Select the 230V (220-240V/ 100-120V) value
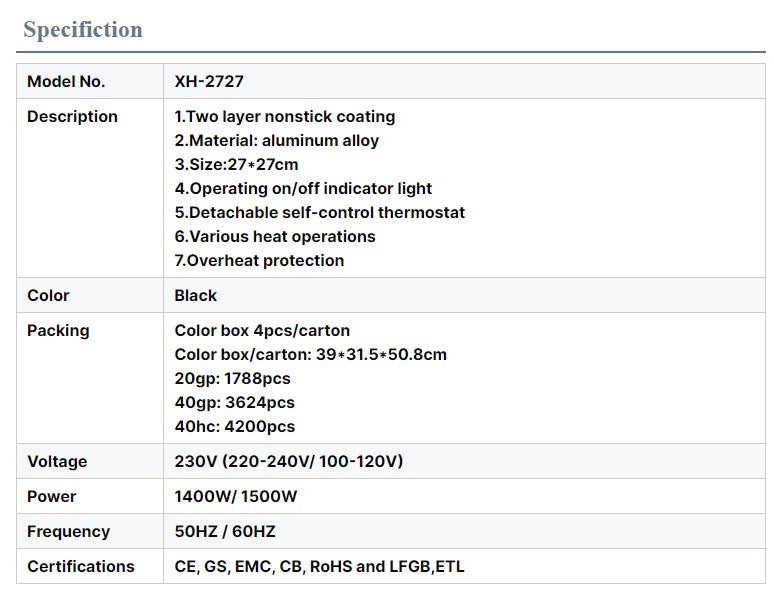Screen dimensions: 774x596 click(289, 462)
